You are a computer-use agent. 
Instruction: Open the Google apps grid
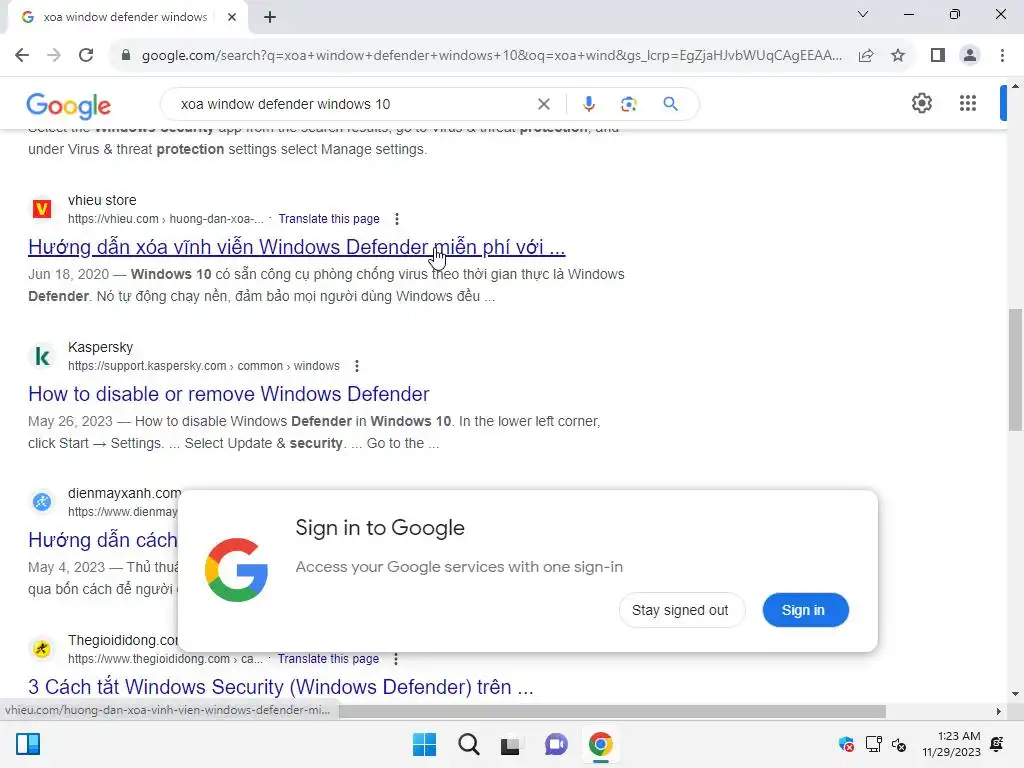pyautogui.click(x=968, y=103)
